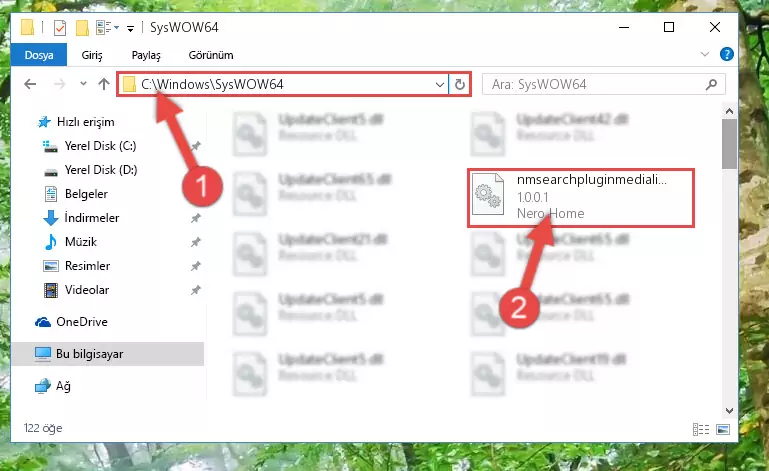Click the pin icon beside Yerel Disk (C:)
Screen dimensions: 769x471
click(196, 146)
